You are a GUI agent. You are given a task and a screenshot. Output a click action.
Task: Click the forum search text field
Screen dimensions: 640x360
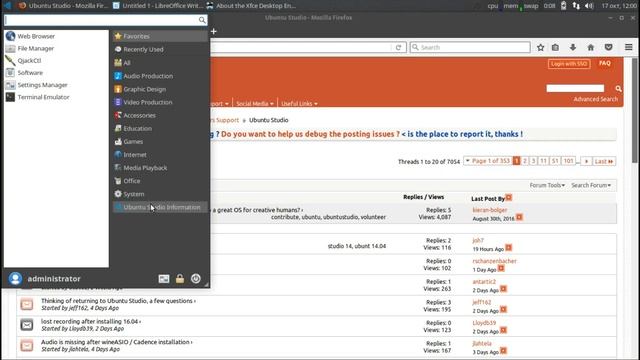click(575, 89)
